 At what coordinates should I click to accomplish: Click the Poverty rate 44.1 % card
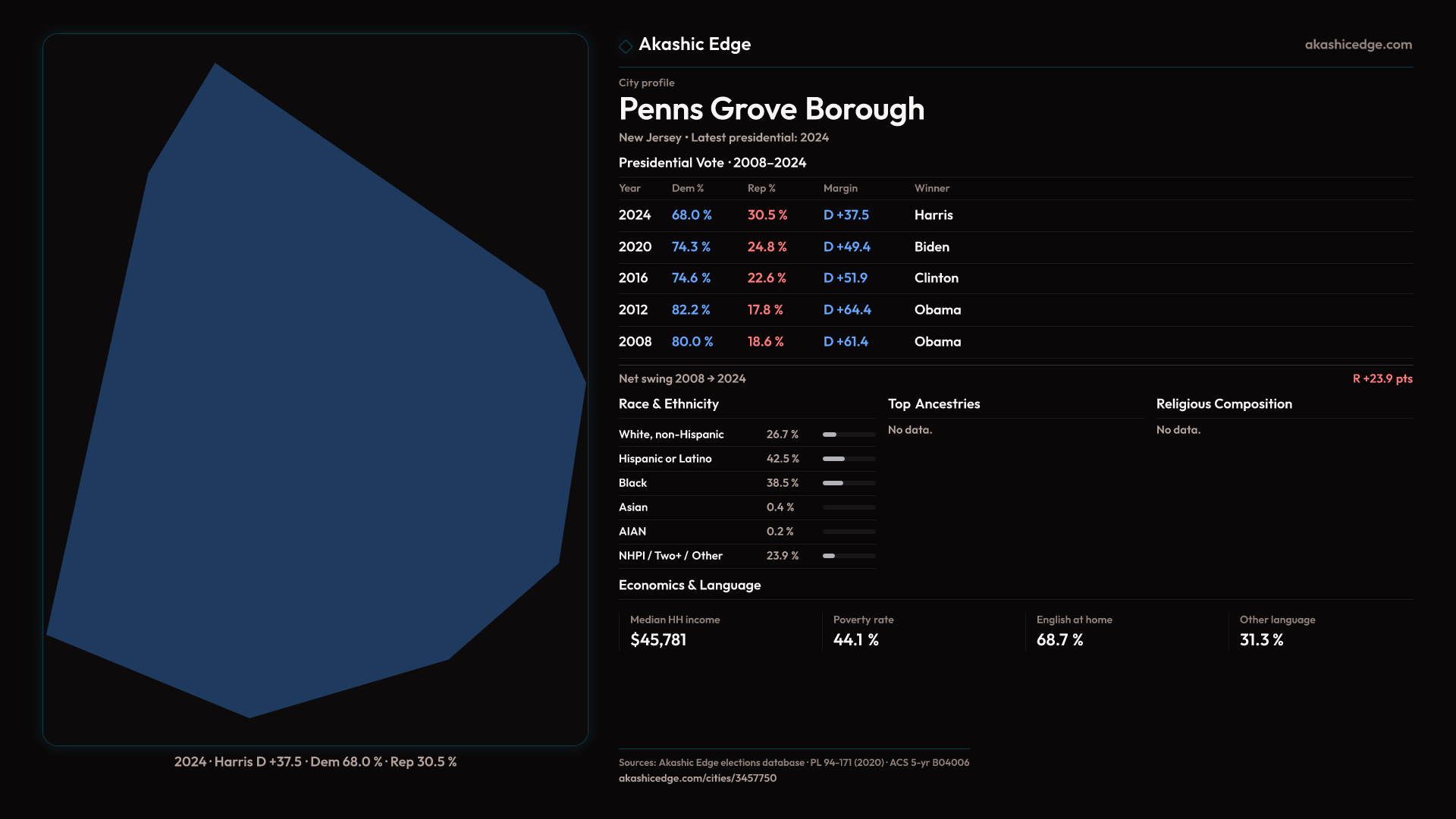[x=856, y=631]
